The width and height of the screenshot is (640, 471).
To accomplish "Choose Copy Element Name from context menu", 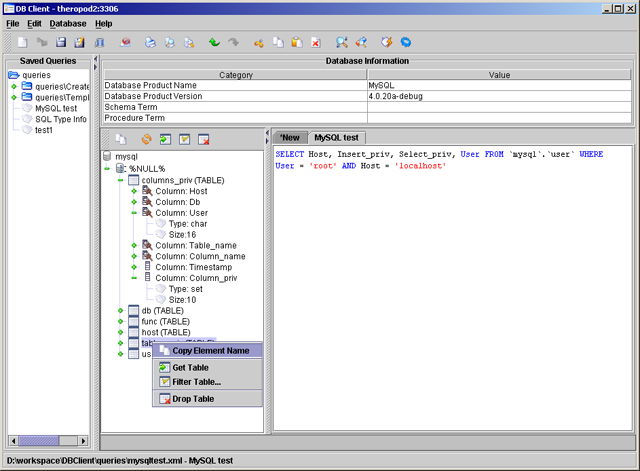I will 207,351.
